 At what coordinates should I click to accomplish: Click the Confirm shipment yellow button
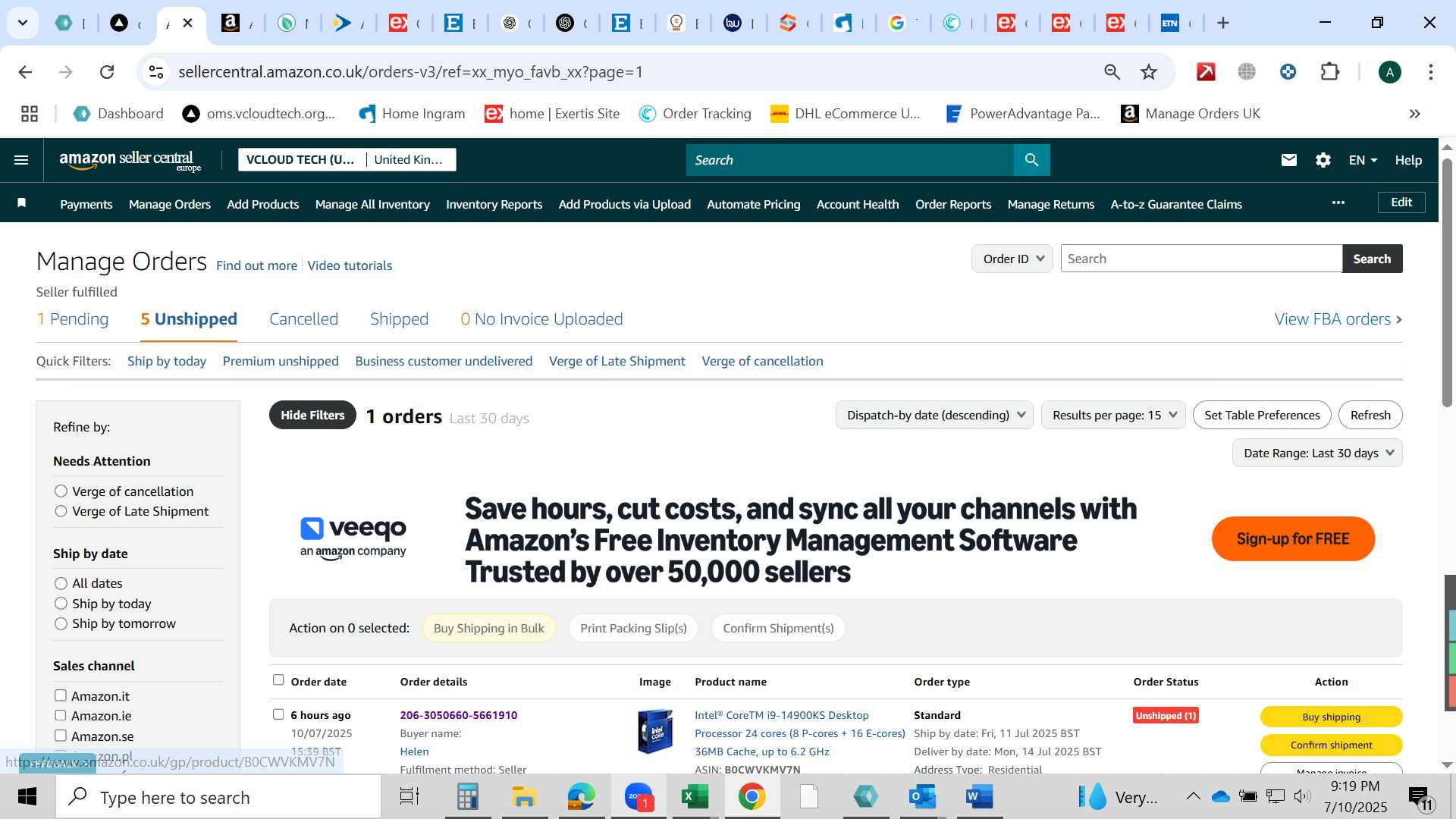[1331, 745]
